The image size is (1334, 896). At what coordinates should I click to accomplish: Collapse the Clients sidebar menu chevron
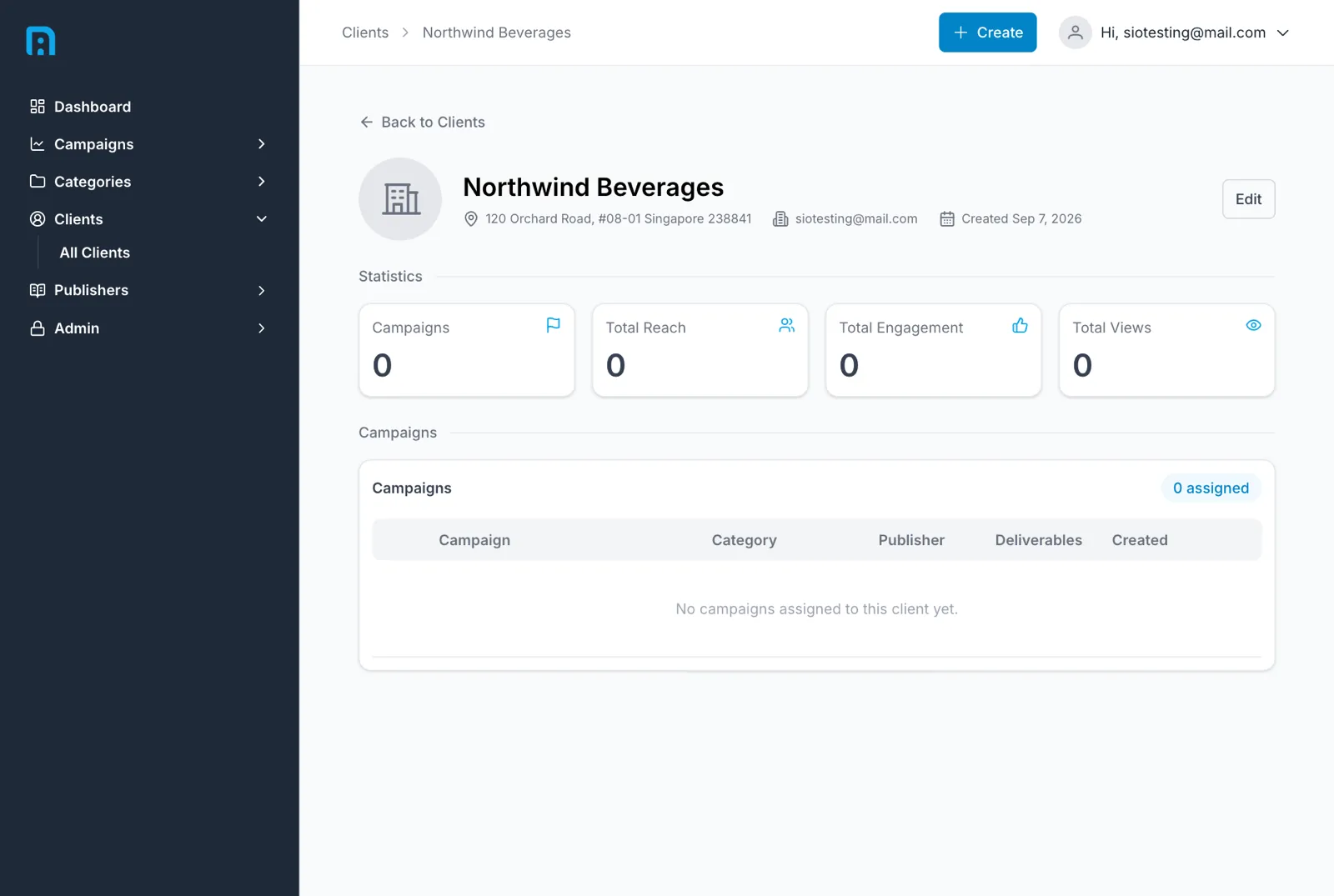pos(262,219)
